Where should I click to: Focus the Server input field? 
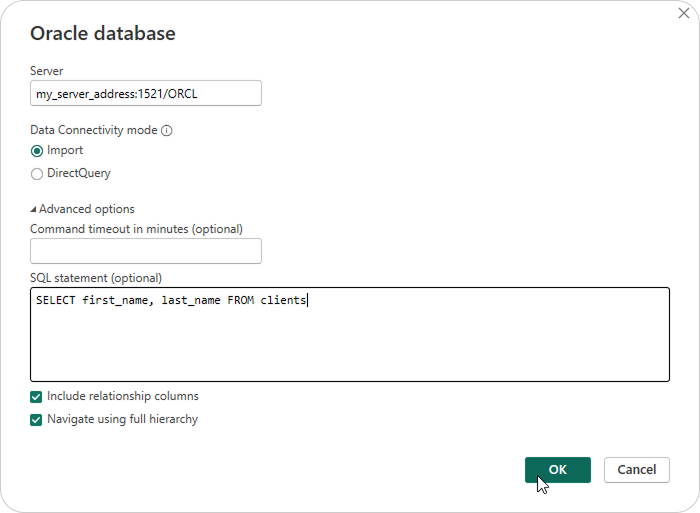point(146,93)
